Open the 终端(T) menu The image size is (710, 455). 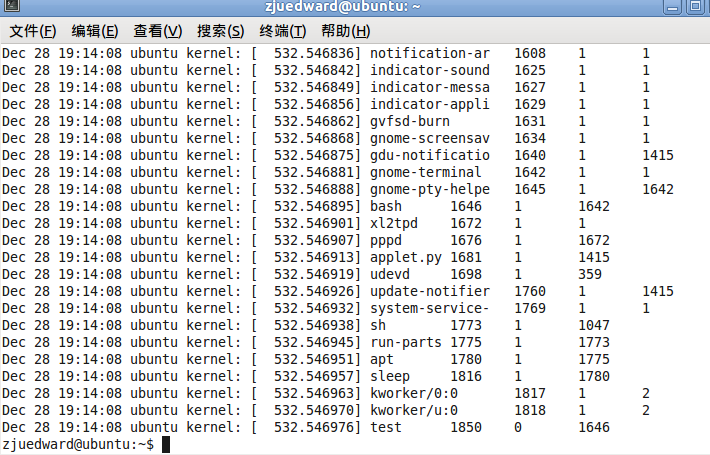[283, 31]
